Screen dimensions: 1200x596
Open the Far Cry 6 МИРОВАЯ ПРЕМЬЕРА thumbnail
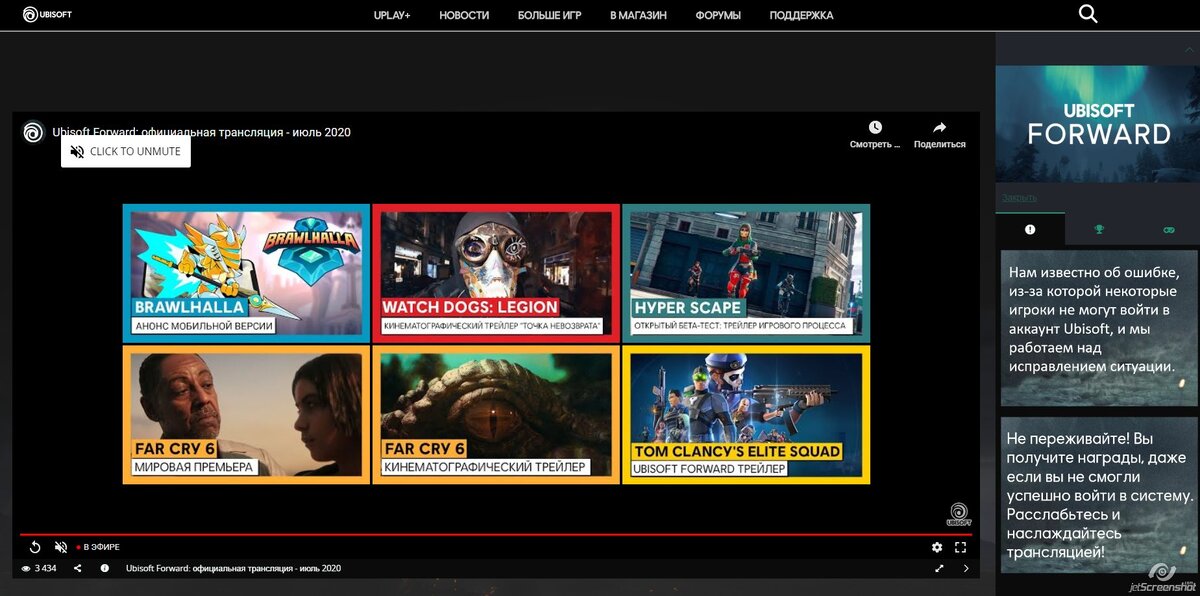coord(246,415)
